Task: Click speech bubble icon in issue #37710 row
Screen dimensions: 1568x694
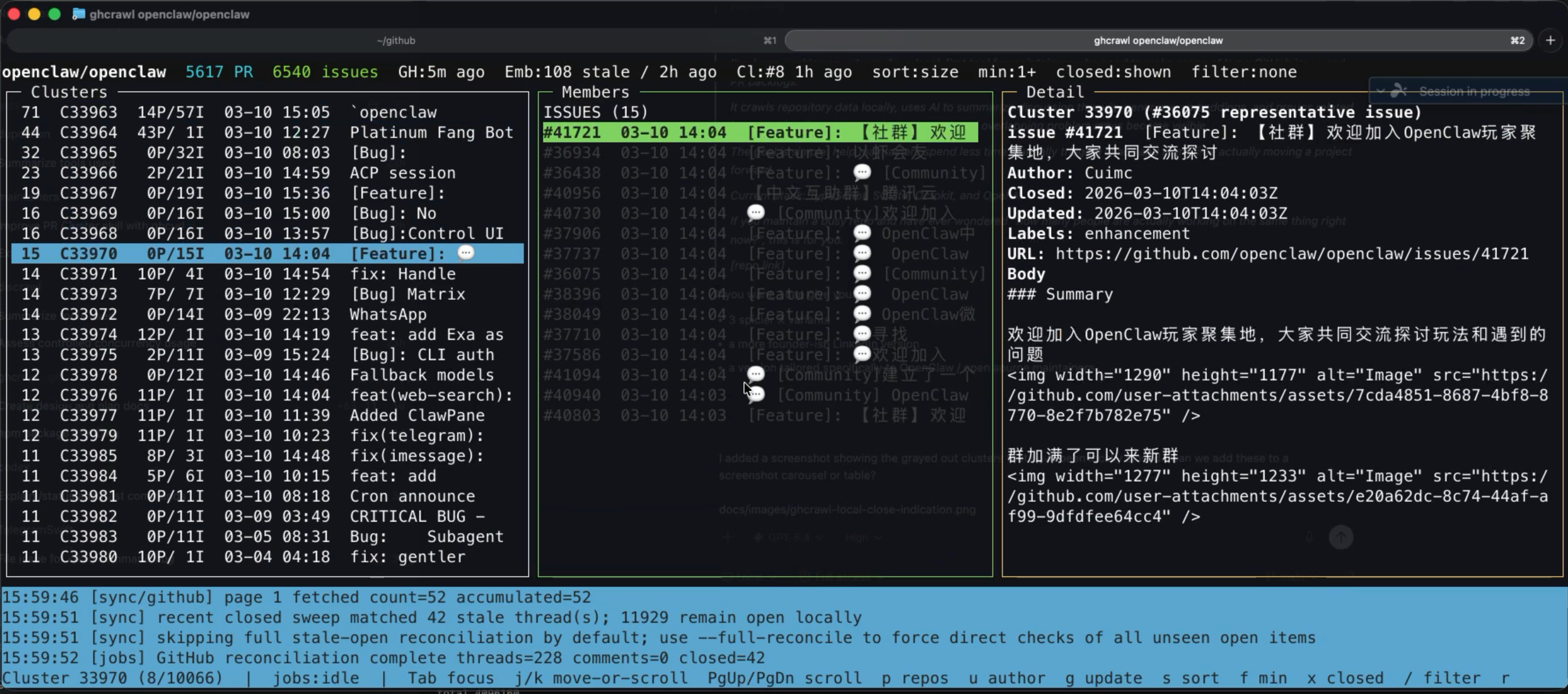Action: click(862, 333)
